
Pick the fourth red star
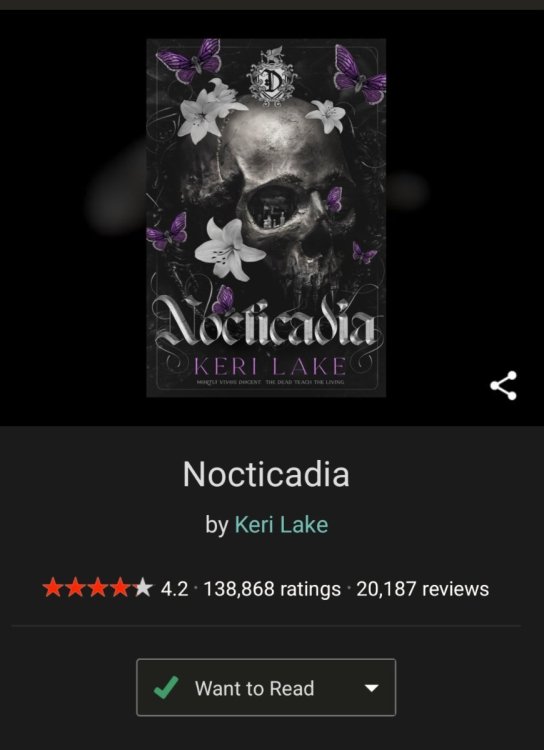120,588
